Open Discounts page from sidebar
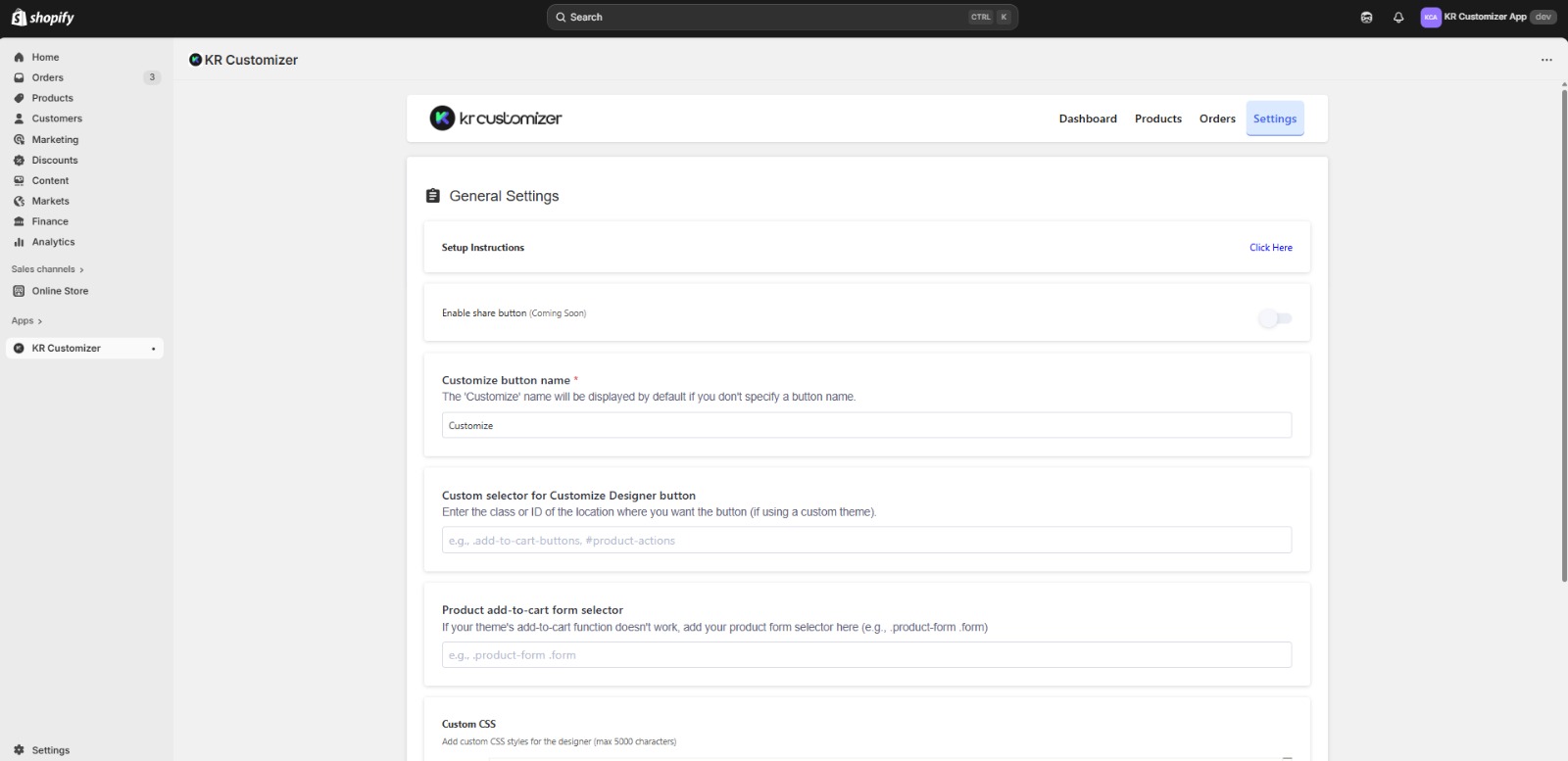 click(x=55, y=160)
